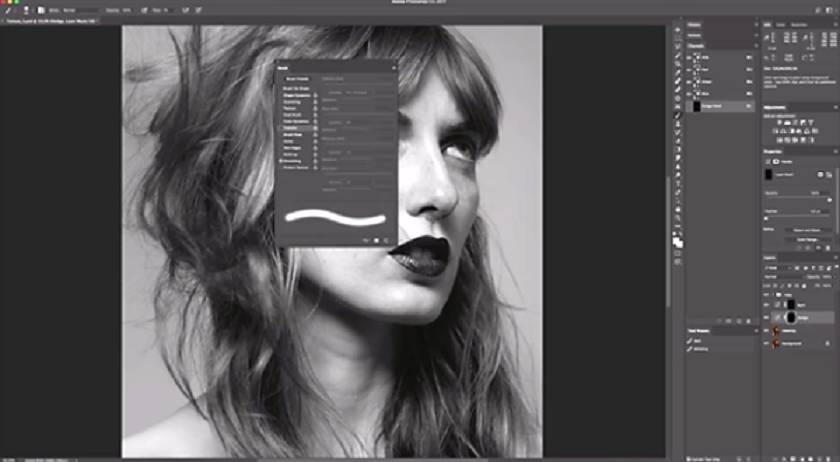Hide the Green channel

[689, 81]
